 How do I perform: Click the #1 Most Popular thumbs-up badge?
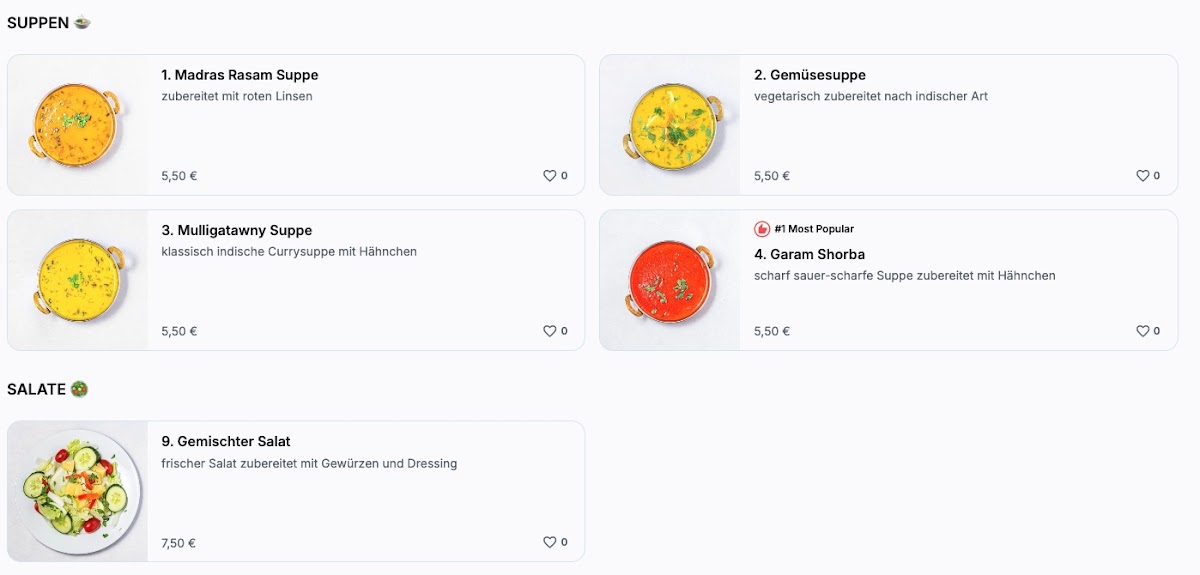click(762, 229)
